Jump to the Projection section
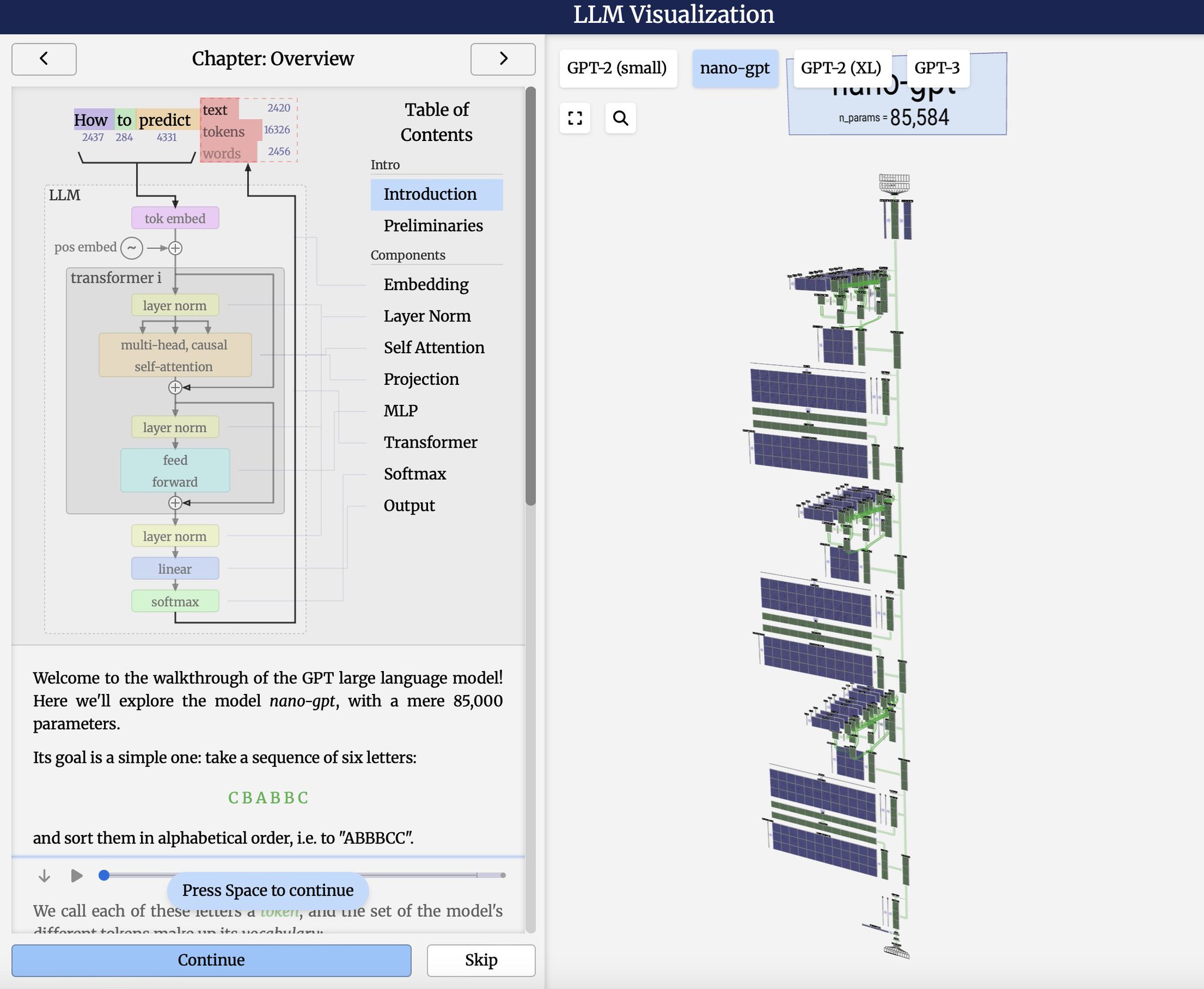Image resolution: width=1204 pixels, height=989 pixels. pyautogui.click(x=437, y=380)
